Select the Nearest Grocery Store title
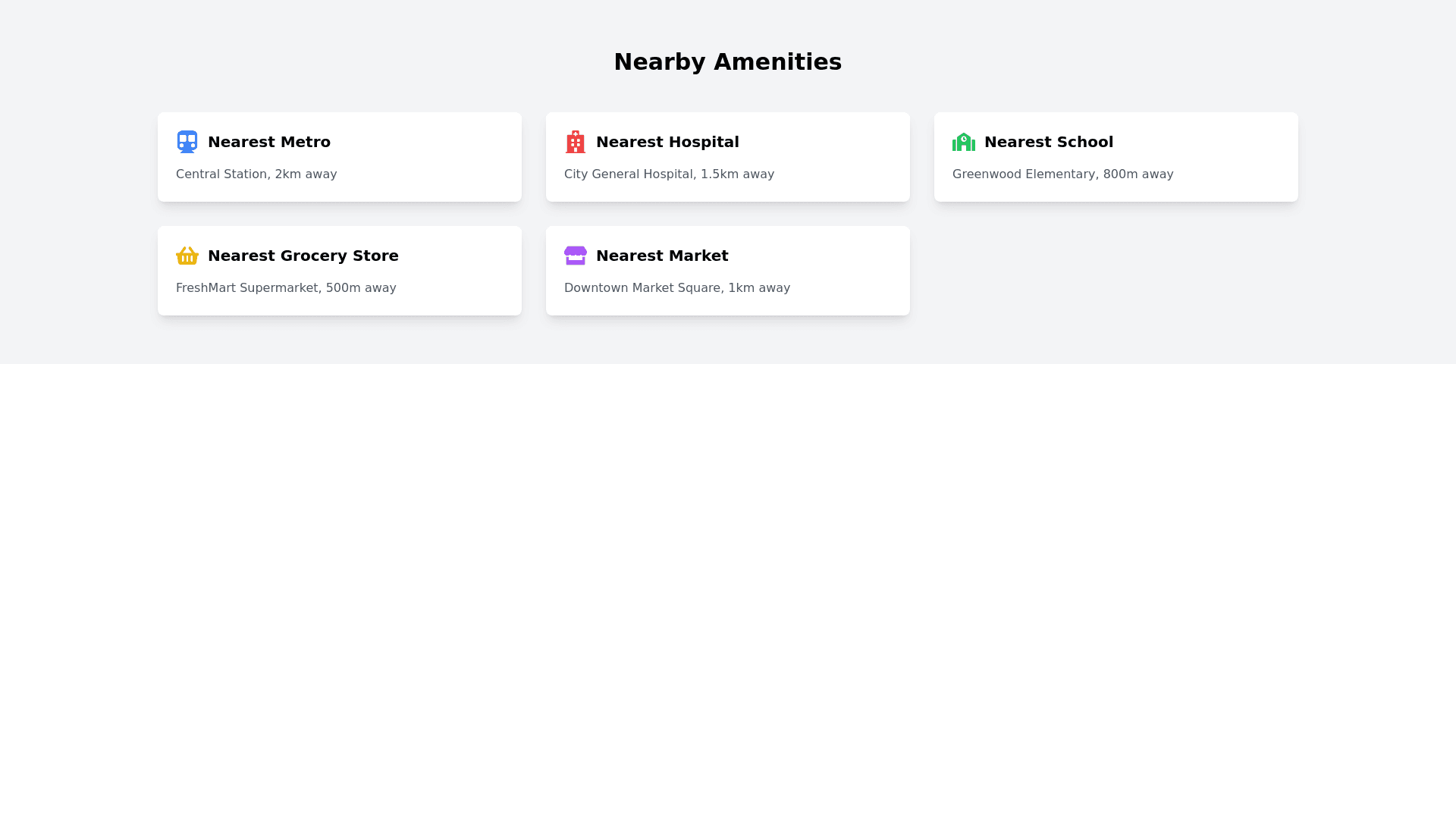1456x819 pixels. (x=303, y=256)
